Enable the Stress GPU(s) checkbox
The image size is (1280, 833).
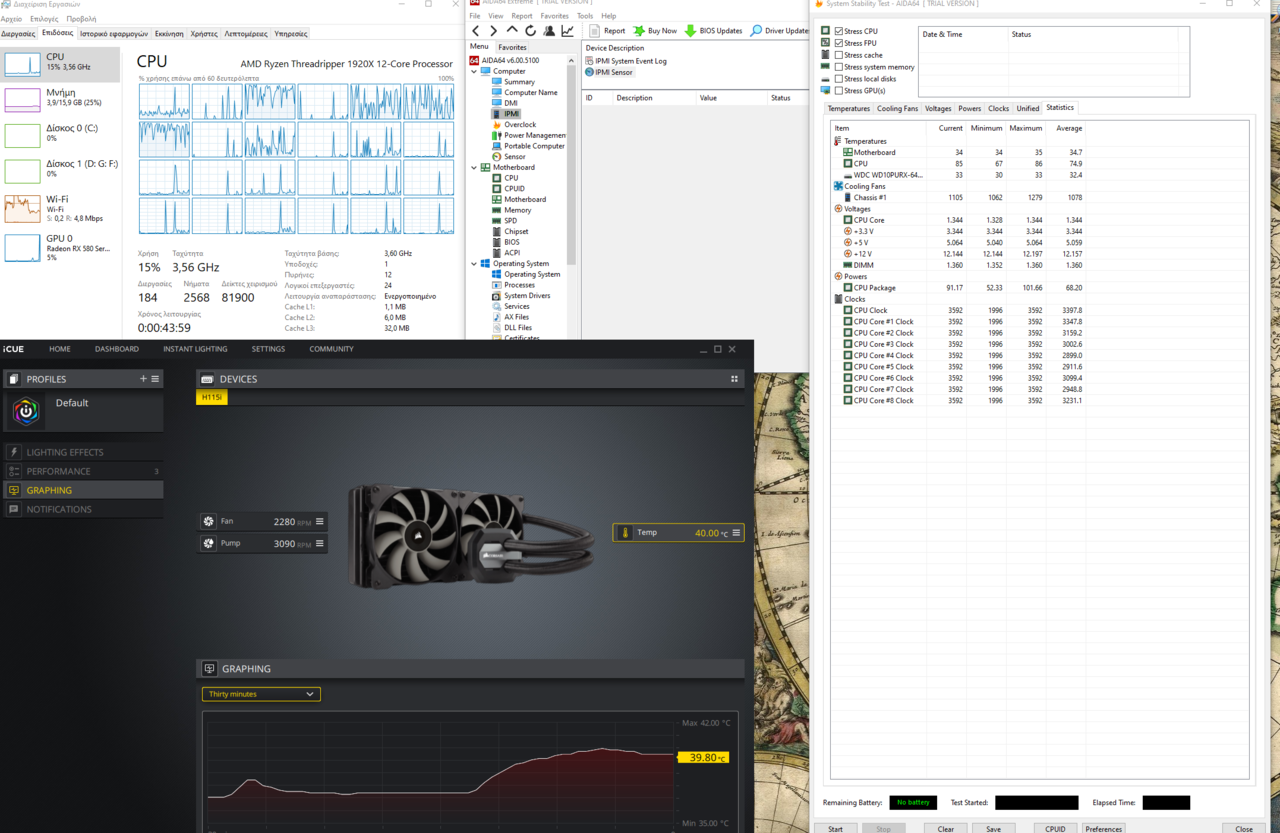coord(838,91)
